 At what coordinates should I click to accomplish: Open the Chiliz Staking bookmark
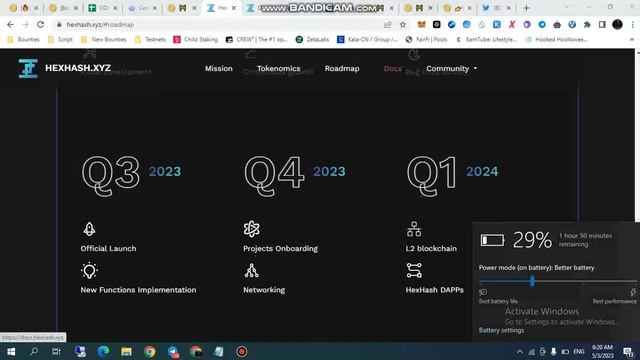tap(196, 40)
